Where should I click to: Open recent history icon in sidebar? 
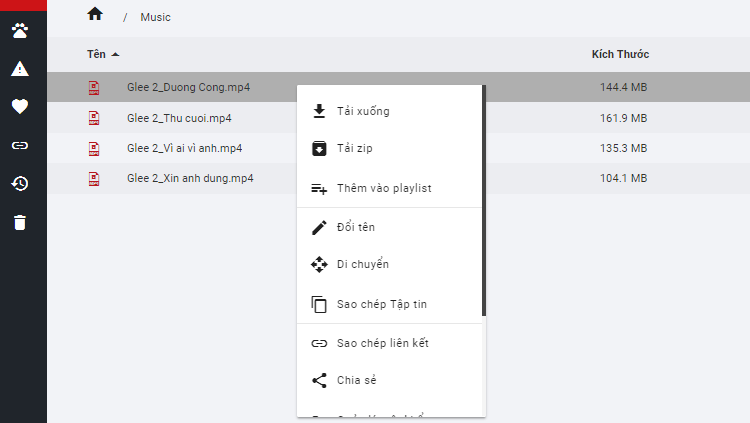click(20, 184)
